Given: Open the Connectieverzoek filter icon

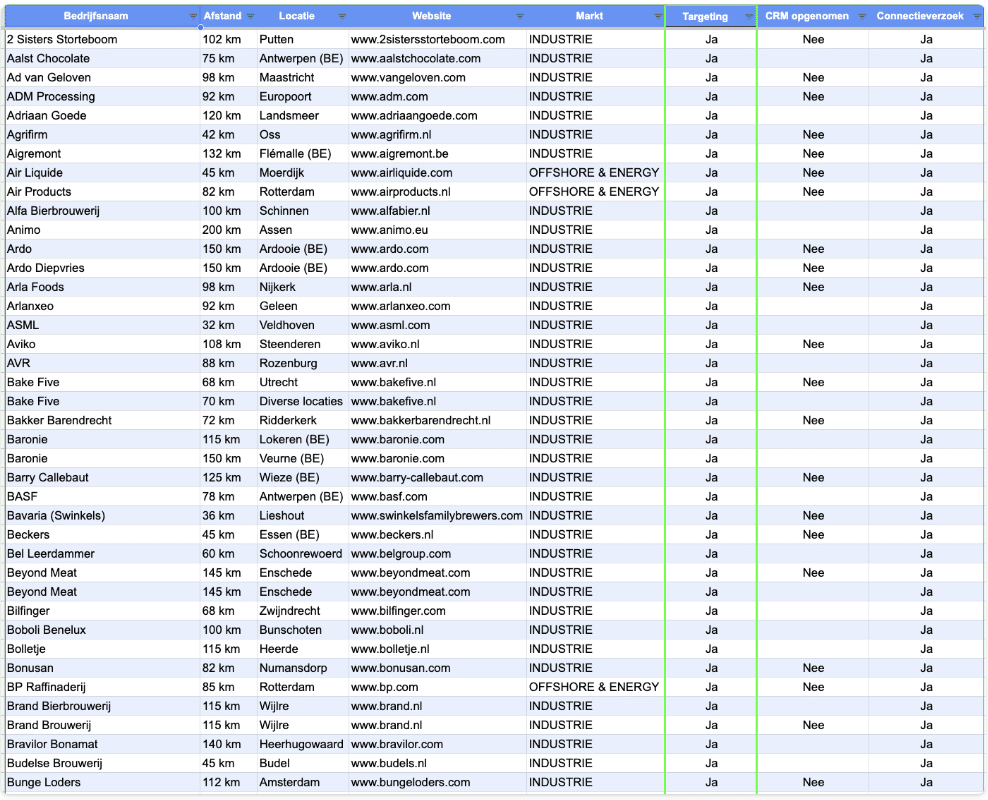Looking at the screenshot, I should [x=977, y=17].
